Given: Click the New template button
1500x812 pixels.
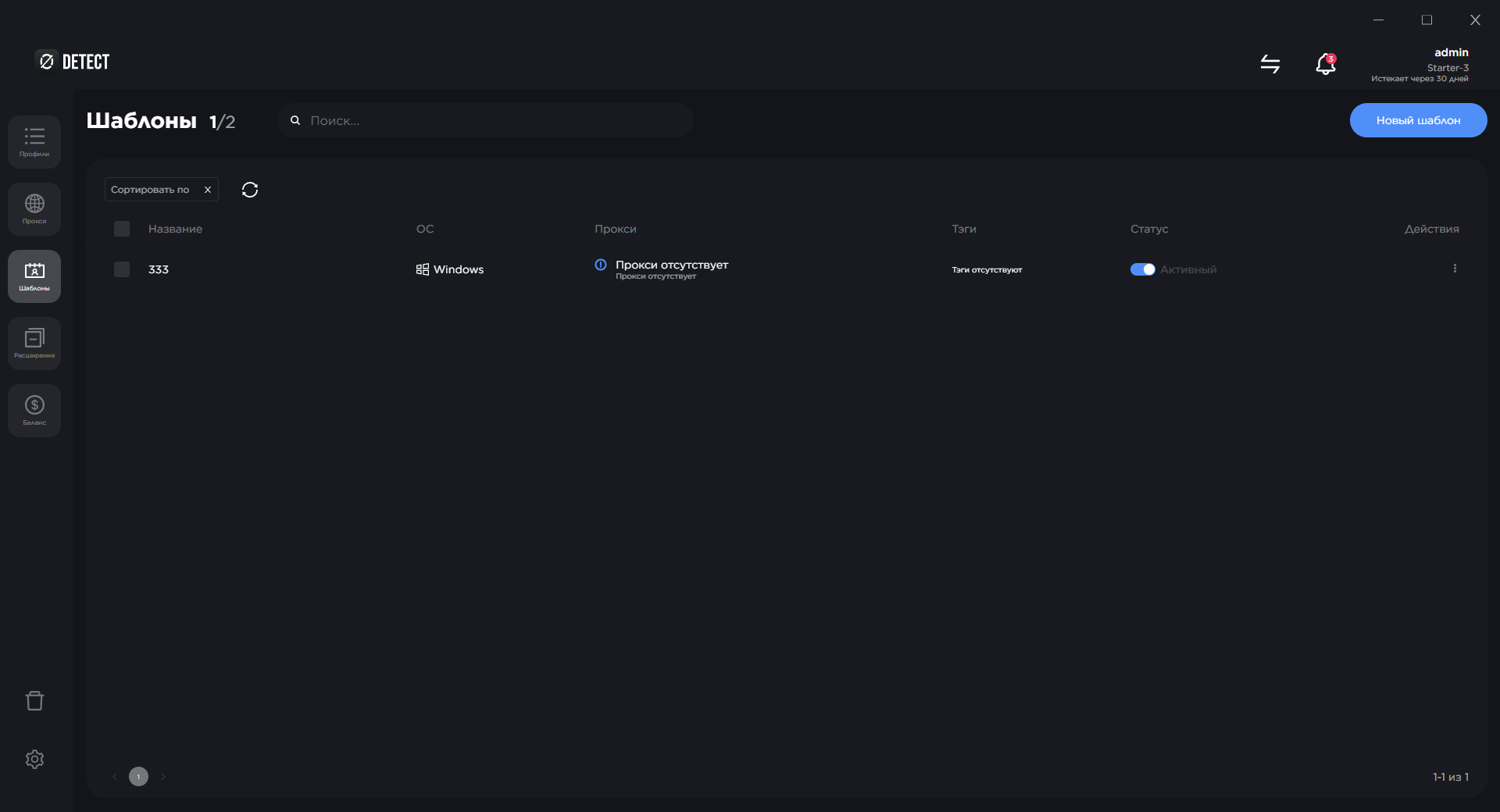Looking at the screenshot, I should point(1418,120).
